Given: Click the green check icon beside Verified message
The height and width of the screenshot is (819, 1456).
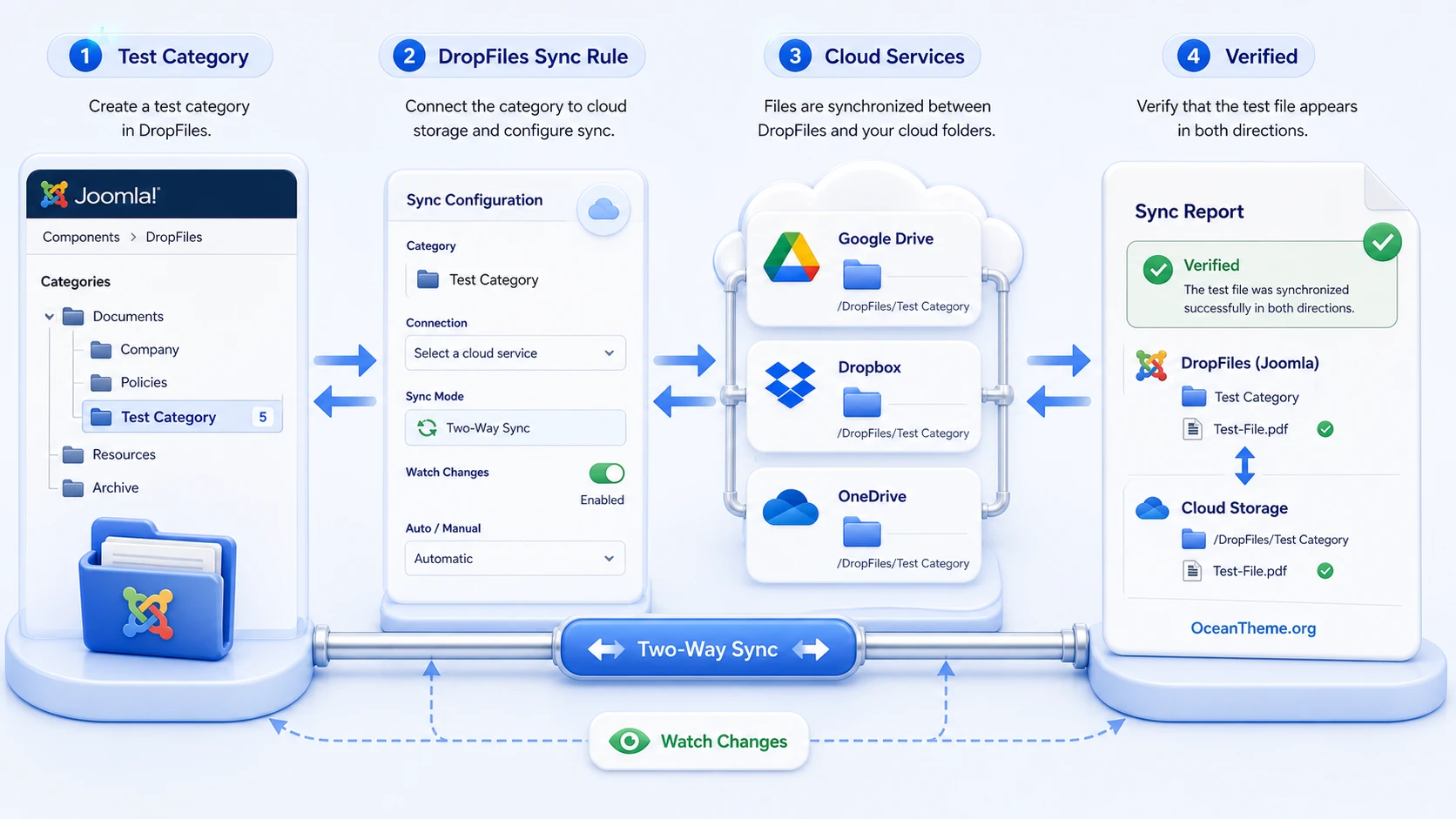Looking at the screenshot, I should (1157, 270).
